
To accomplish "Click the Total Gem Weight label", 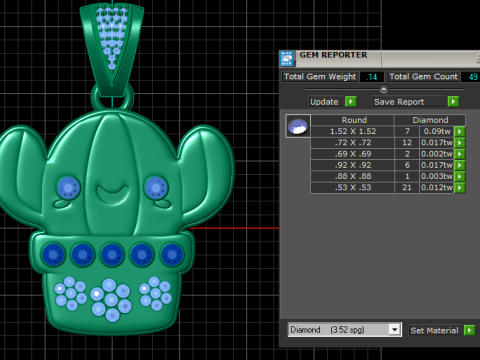I will [x=320, y=77].
